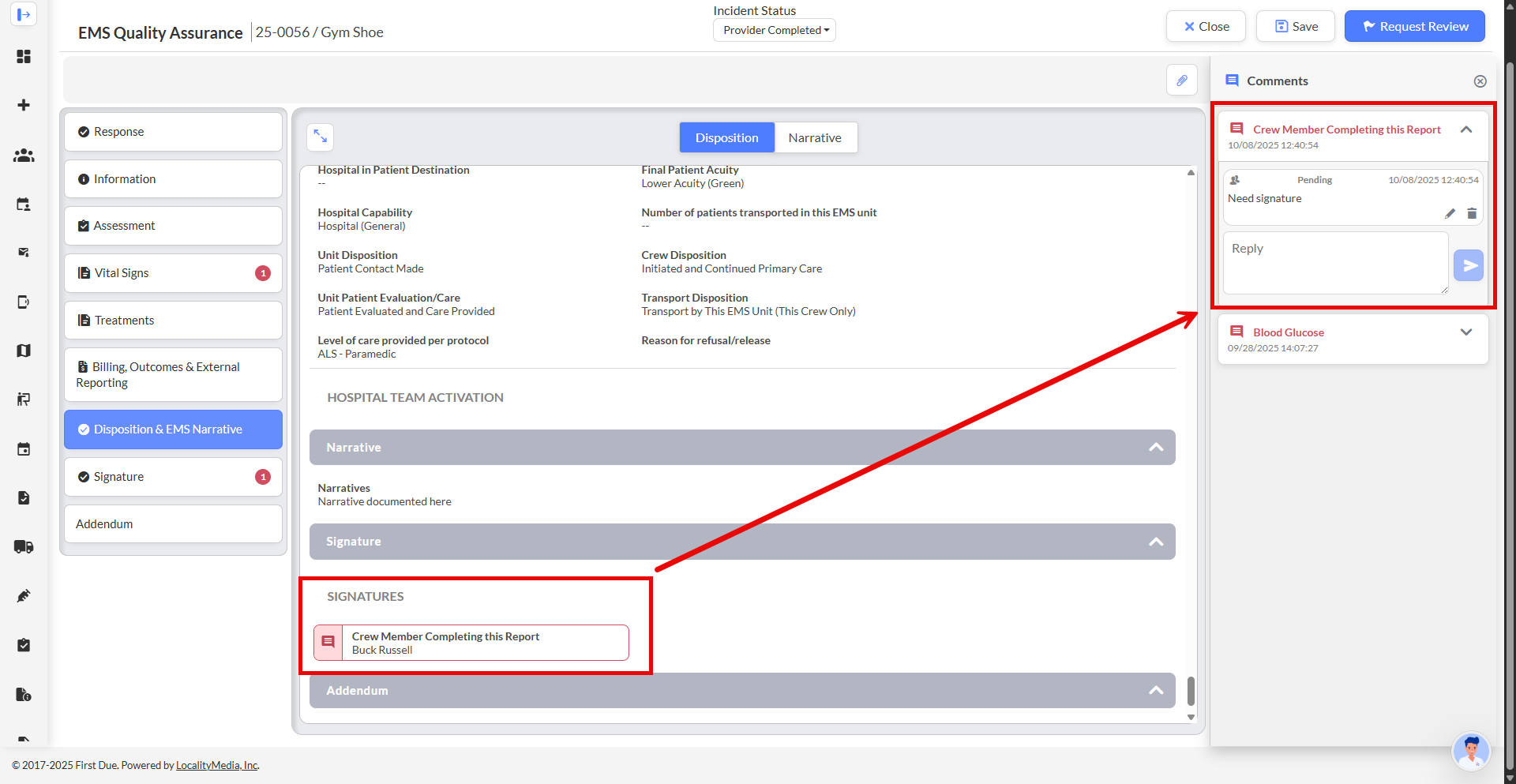Click the paperclip attachment icon
Image resolution: width=1516 pixels, height=784 pixels.
click(1181, 81)
